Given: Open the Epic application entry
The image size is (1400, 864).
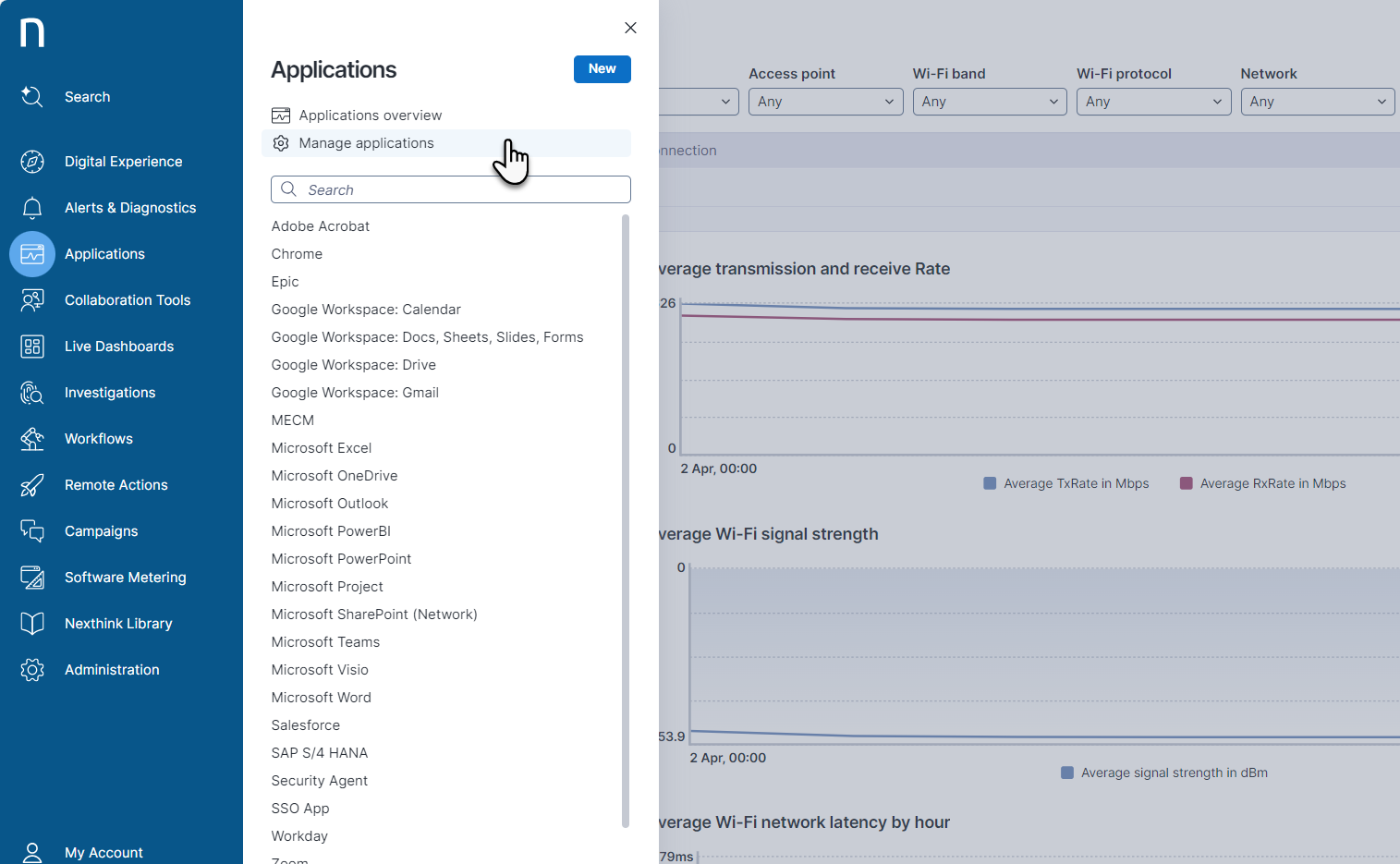Looking at the screenshot, I should click(285, 282).
